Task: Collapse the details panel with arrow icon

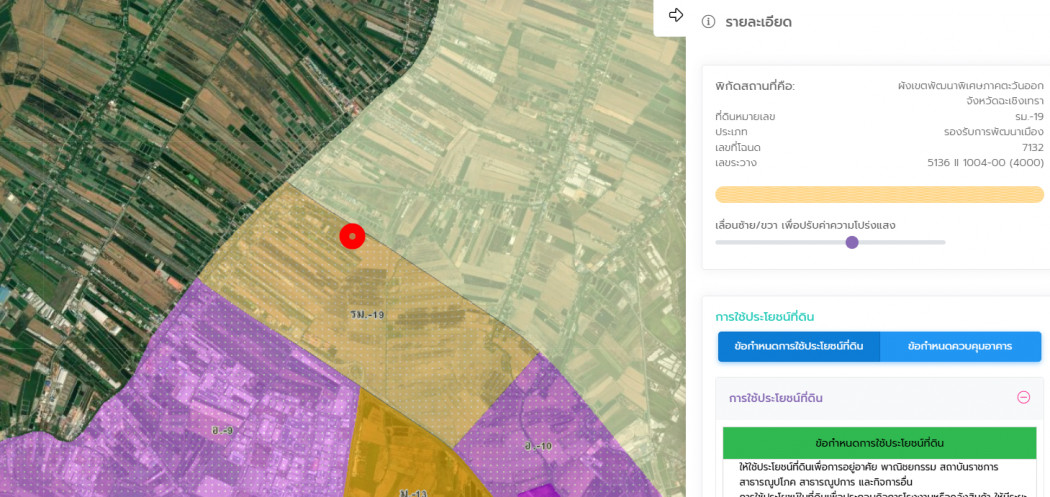Action: pyautogui.click(x=676, y=15)
